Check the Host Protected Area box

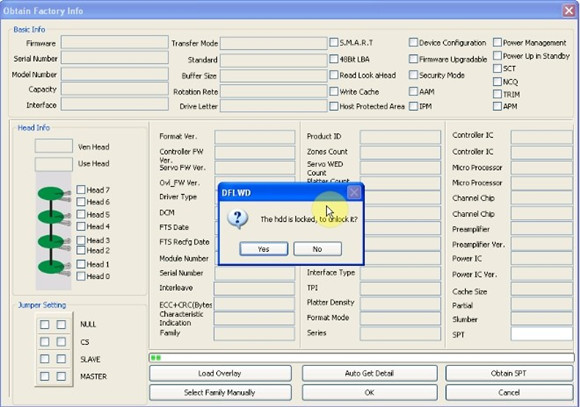(x=334, y=107)
